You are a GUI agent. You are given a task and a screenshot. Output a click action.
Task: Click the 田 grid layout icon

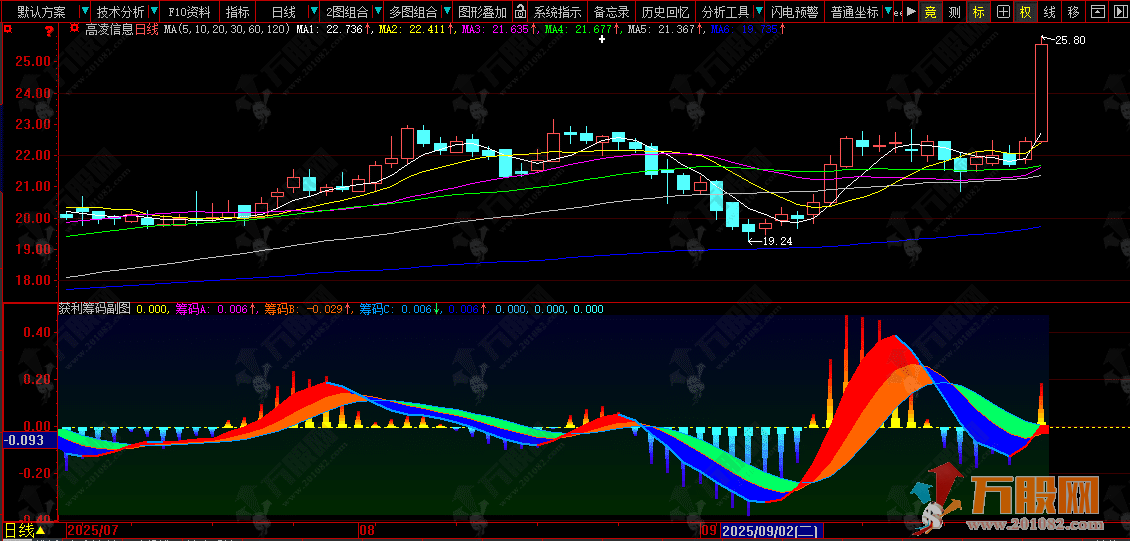click(x=1003, y=12)
